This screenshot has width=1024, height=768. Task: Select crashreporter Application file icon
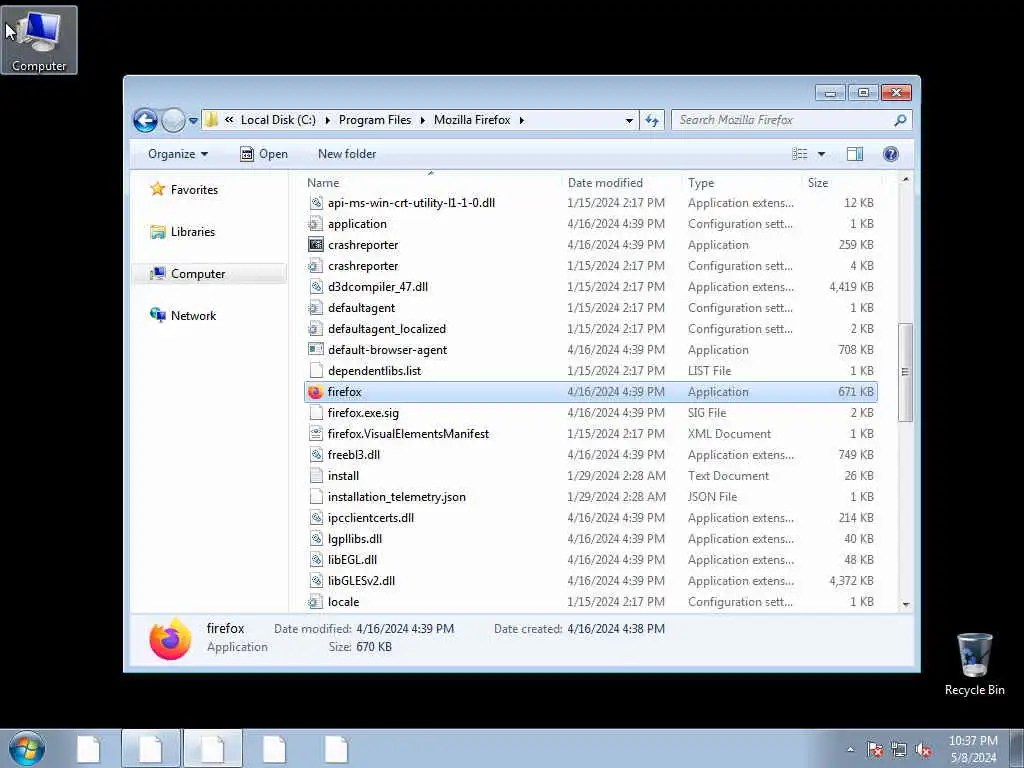[x=315, y=245]
